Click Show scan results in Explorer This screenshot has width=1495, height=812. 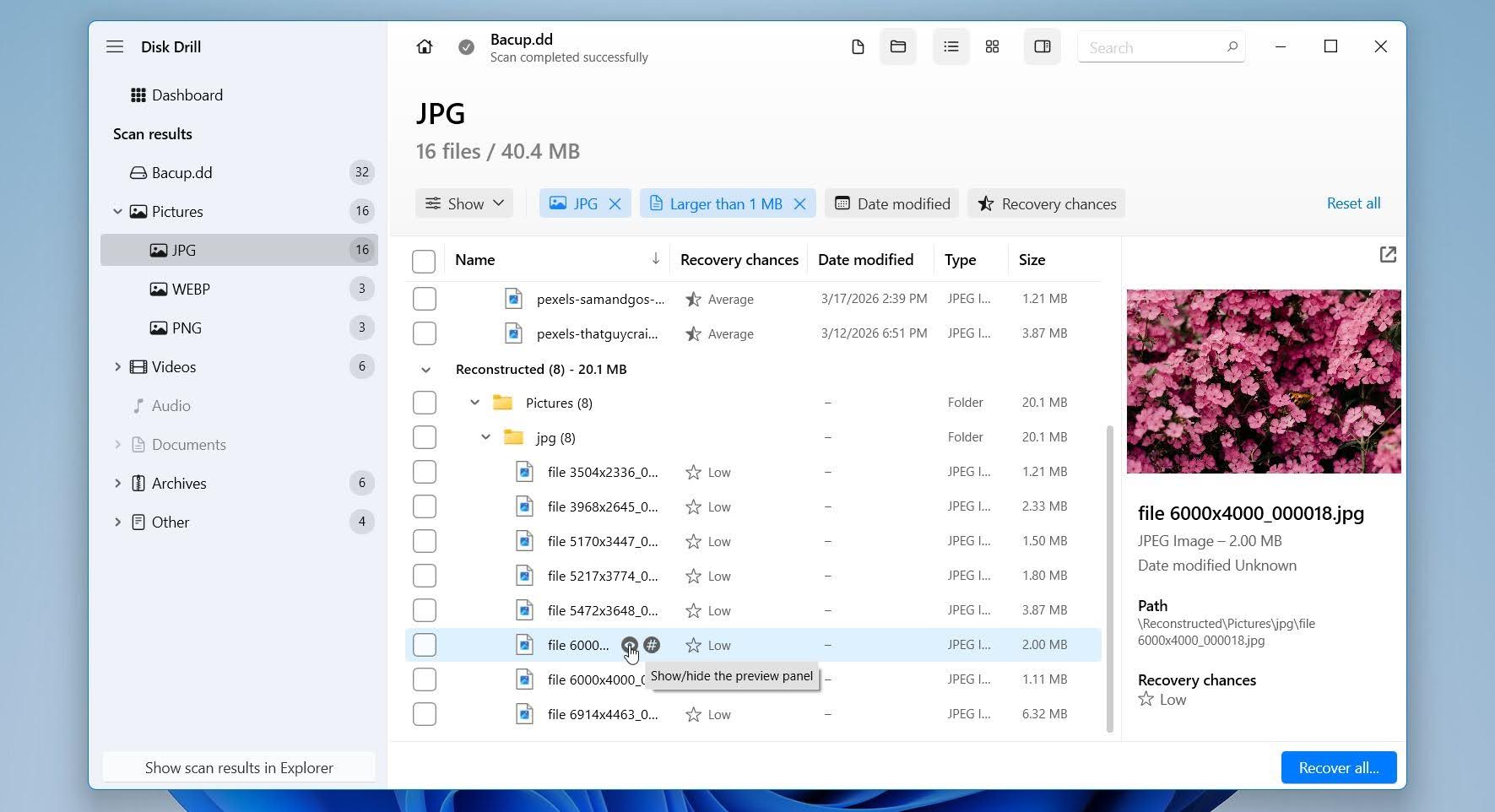point(239,767)
